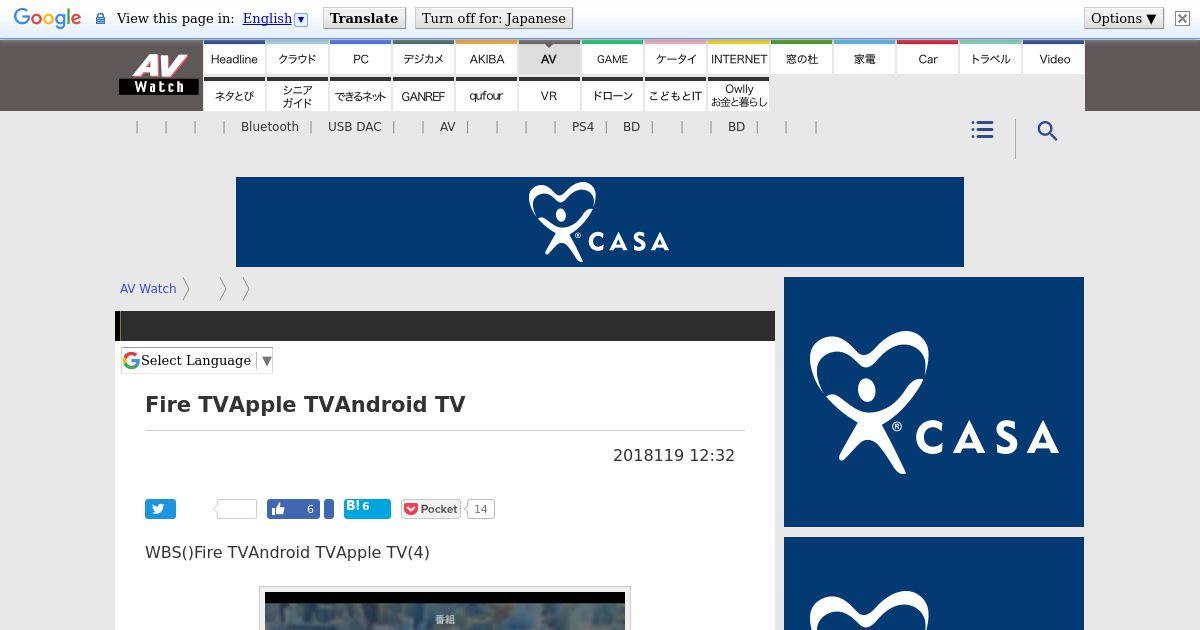1200x630 pixels.
Task: Open the 家電 navigation tab
Action: point(864,58)
